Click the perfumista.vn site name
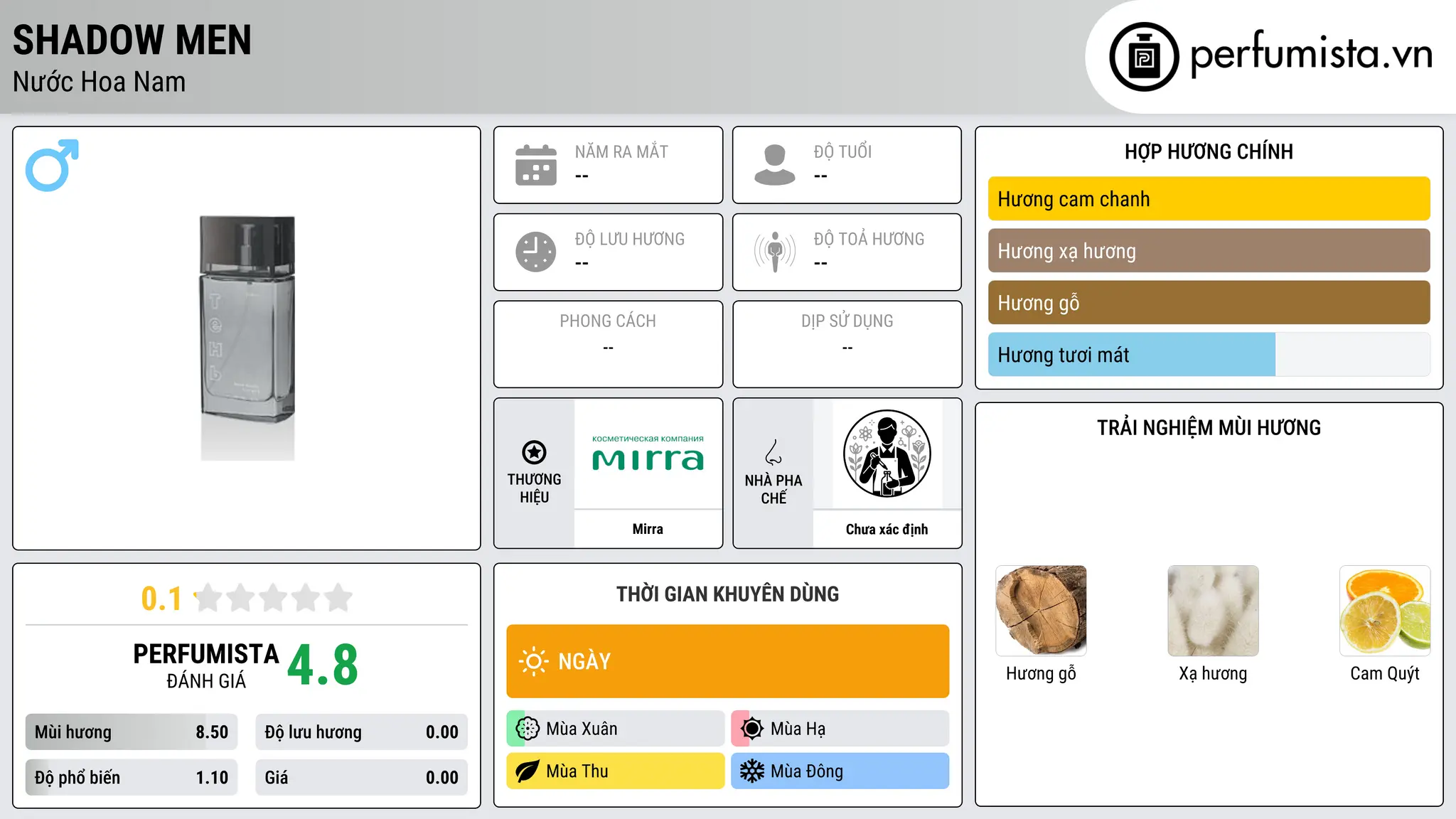 coord(1311,54)
